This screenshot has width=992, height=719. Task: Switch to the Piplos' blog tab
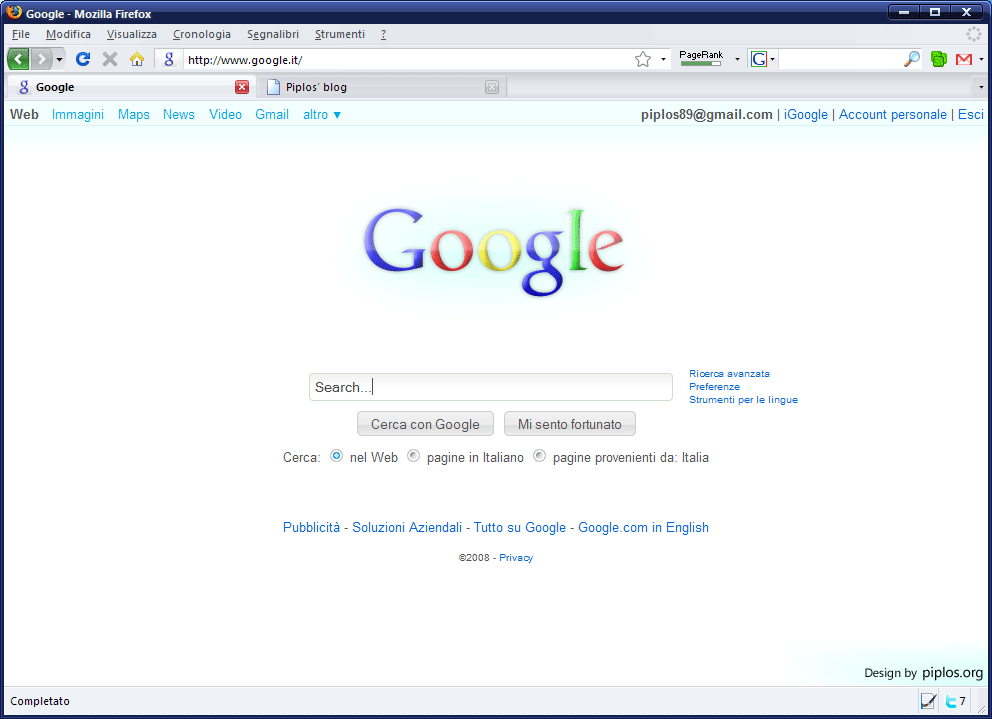pyautogui.click(x=381, y=87)
